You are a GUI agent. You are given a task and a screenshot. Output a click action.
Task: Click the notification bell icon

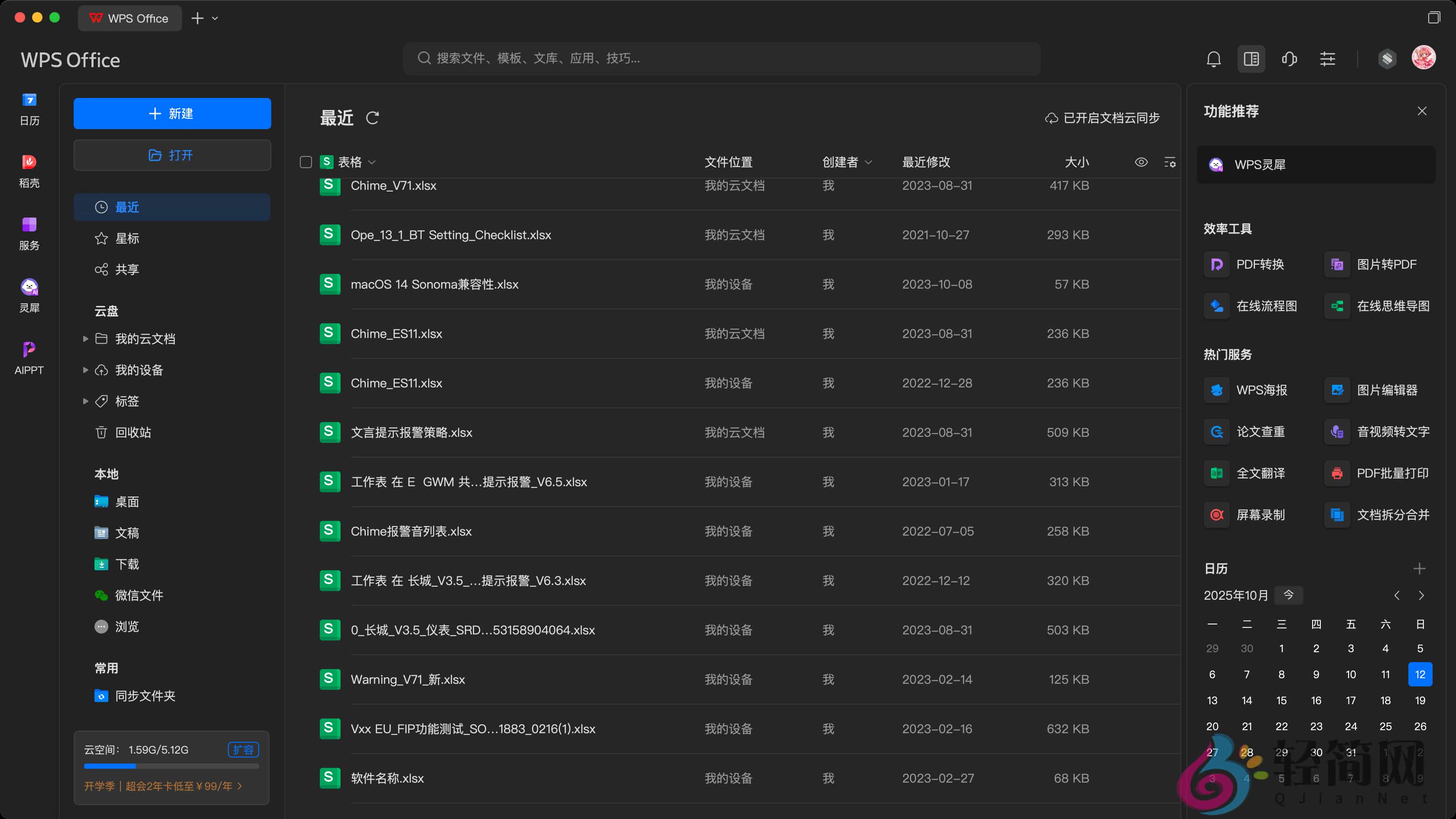[x=1213, y=59]
